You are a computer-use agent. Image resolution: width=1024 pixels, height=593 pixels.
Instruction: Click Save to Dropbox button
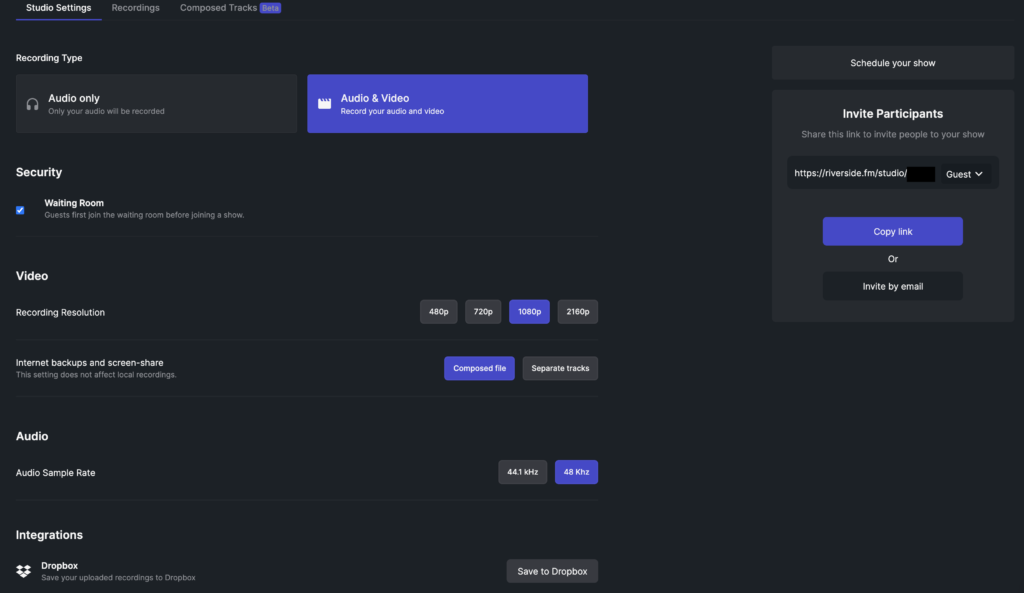pos(552,571)
